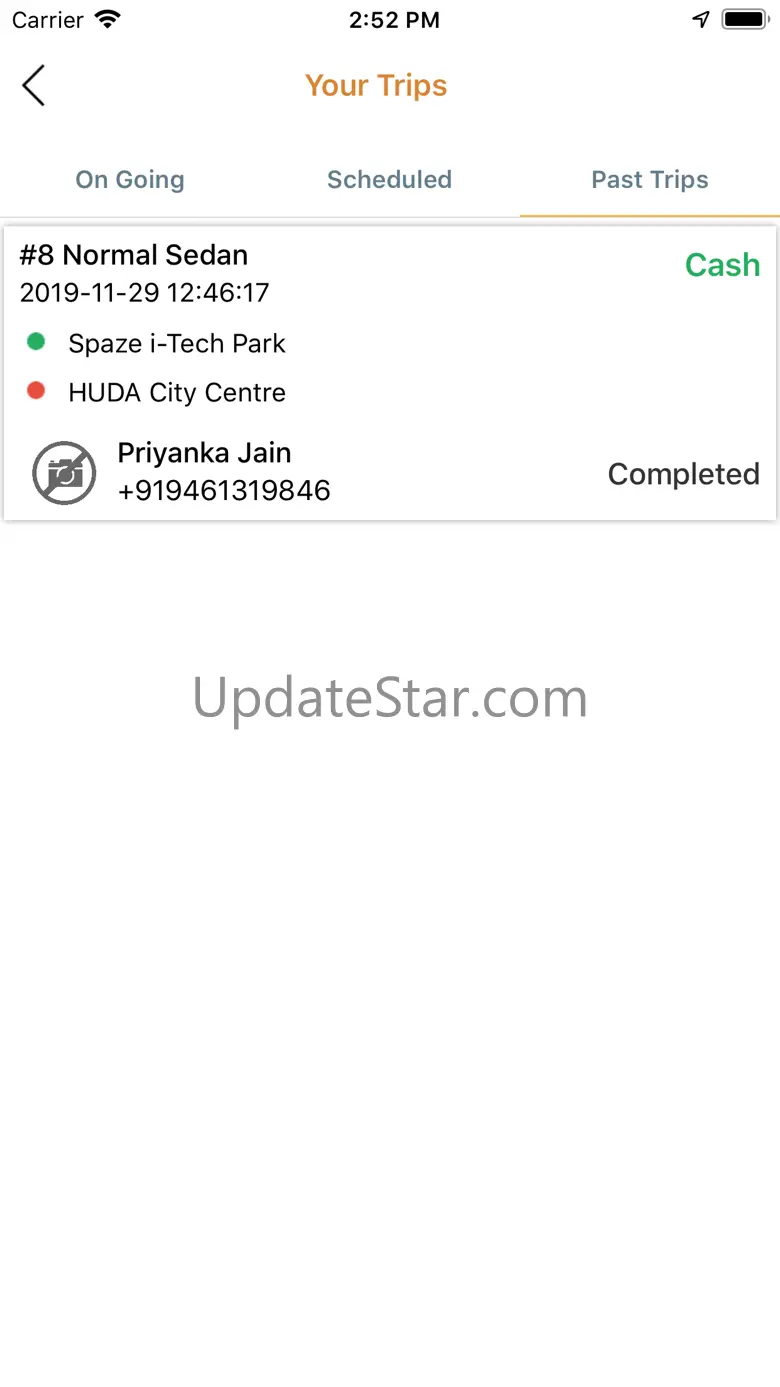This screenshot has height=1387, width=780.
Task: Tap trip date 2019-11-29 12:46:17
Action: click(145, 293)
